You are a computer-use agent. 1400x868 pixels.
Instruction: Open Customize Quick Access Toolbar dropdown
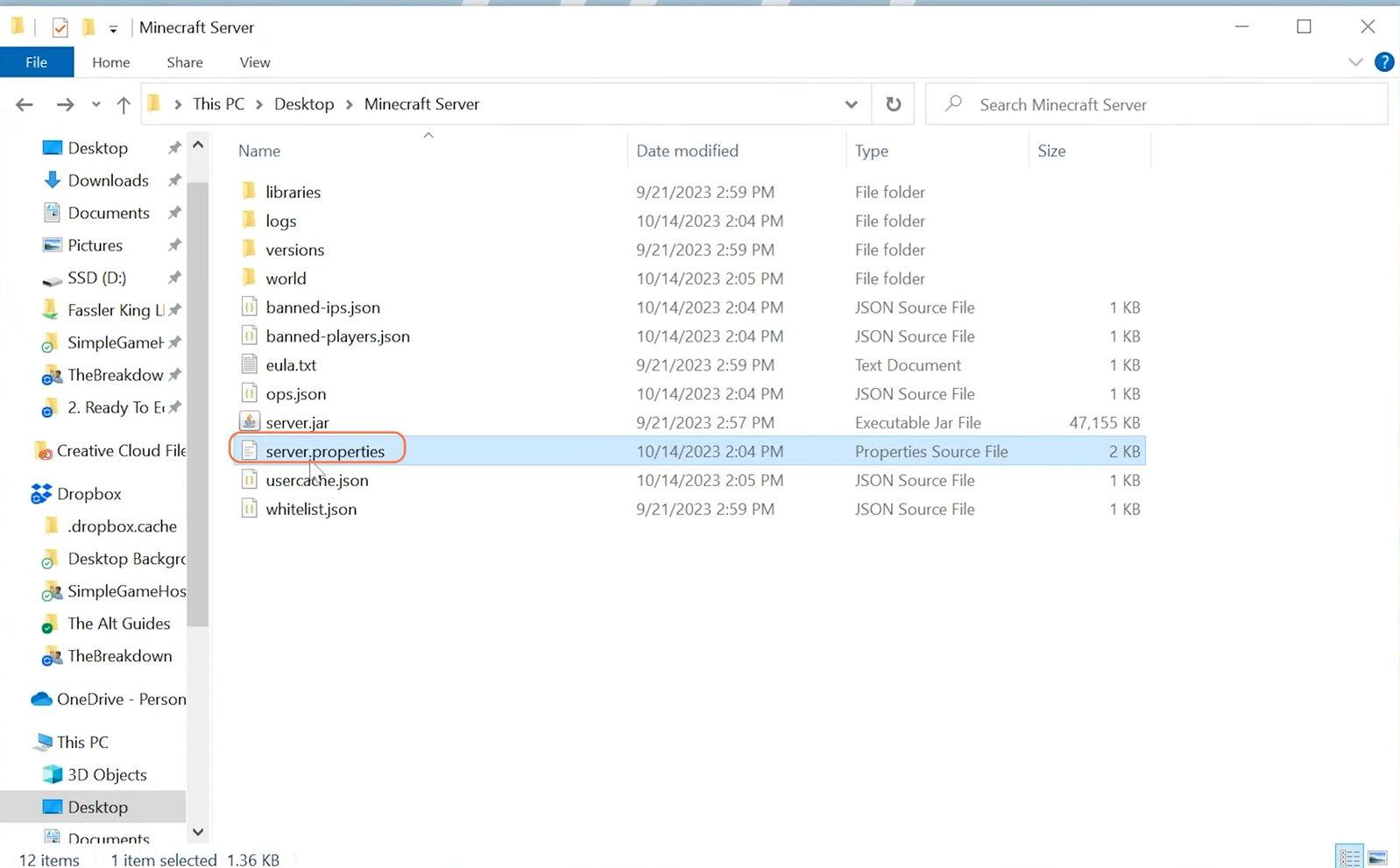pyautogui.click(x=113, y=29)
